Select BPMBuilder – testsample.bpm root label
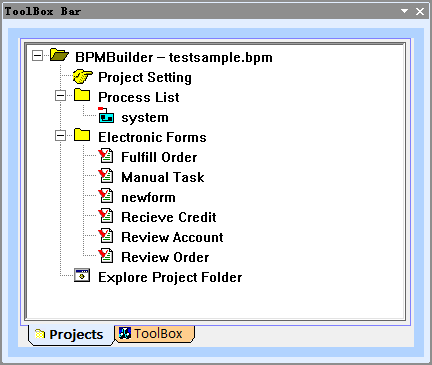Image resolution: width=432 pixels, height=365 pixels. [174, 57]
